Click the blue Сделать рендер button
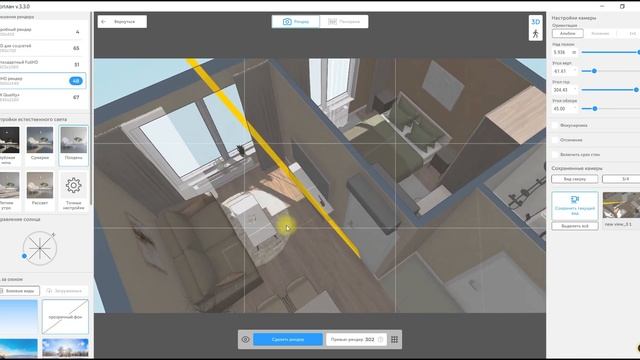This screenshot has height=360, width=640. tap(288, 339)
